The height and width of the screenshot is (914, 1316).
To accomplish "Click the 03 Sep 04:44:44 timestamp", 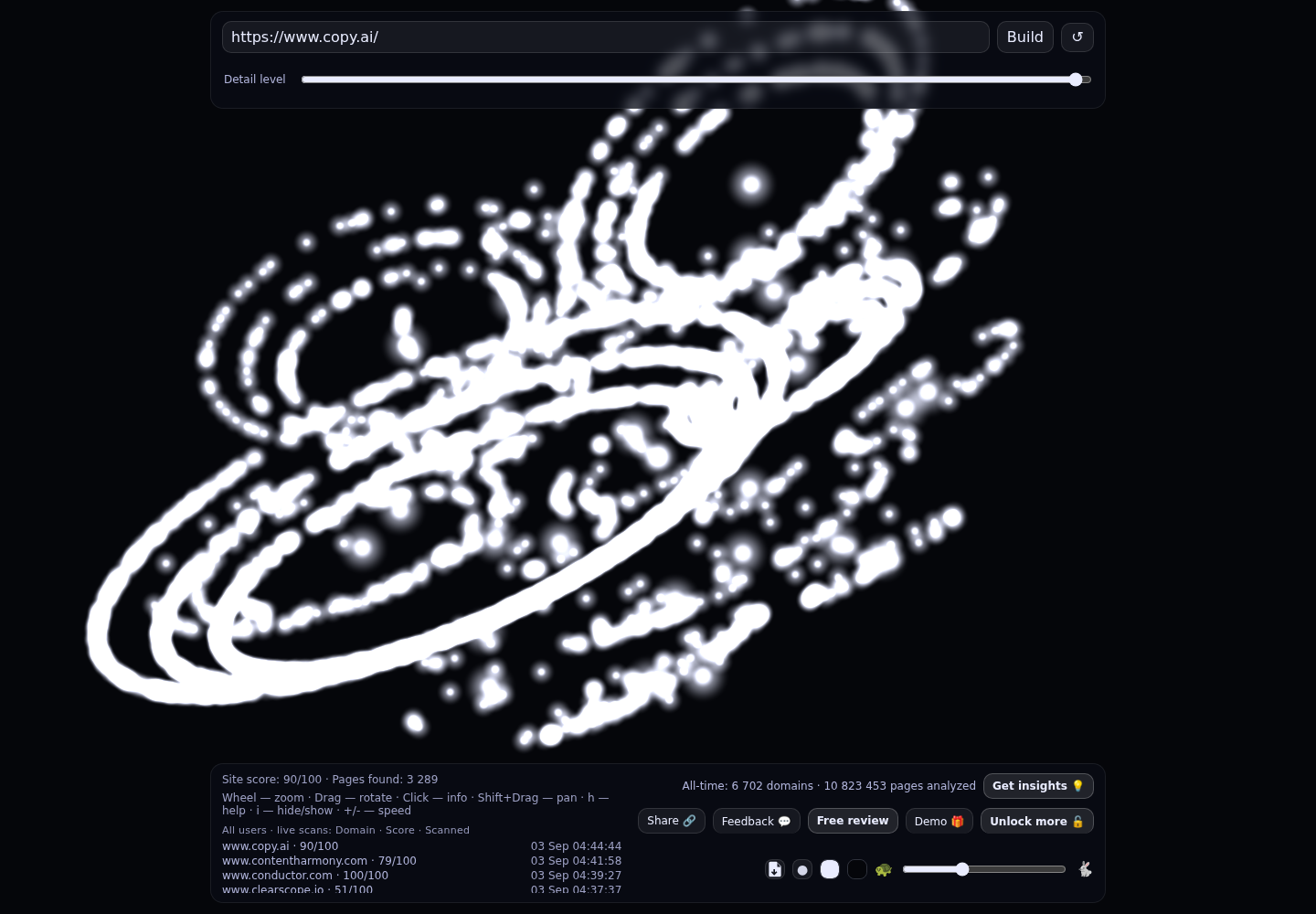I will (x=576, y=846).
